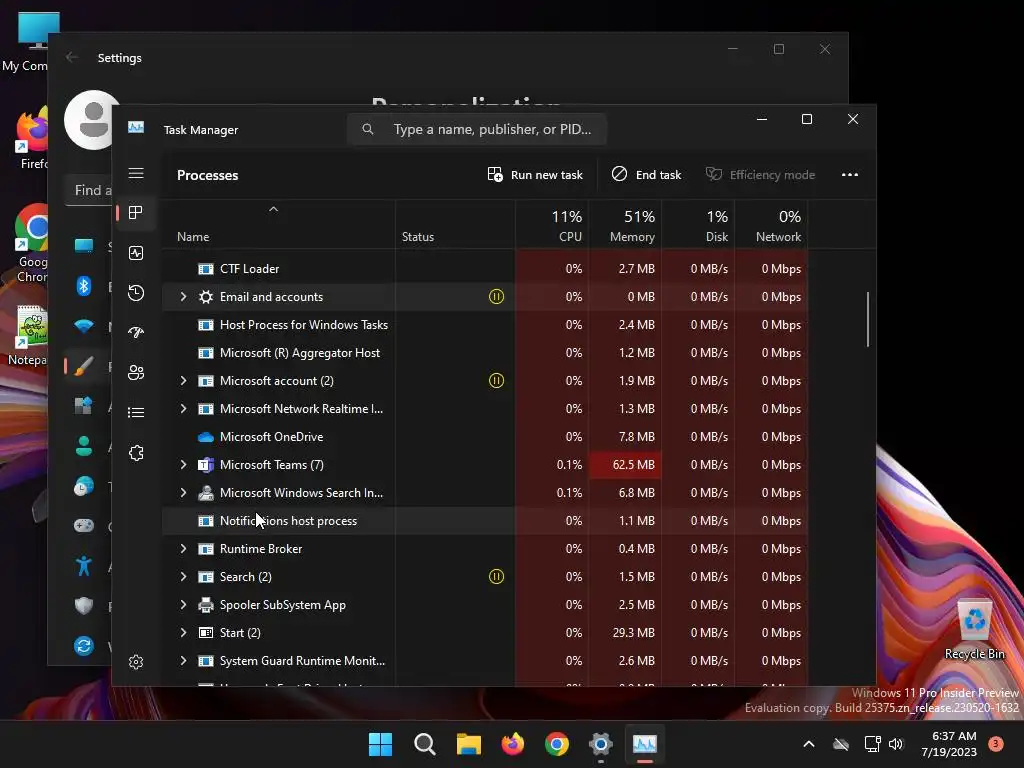The height and width of the screenshot is (768, 1024).
Task: Click suspended status icon for Email and accounts
Action: point(496,296)
